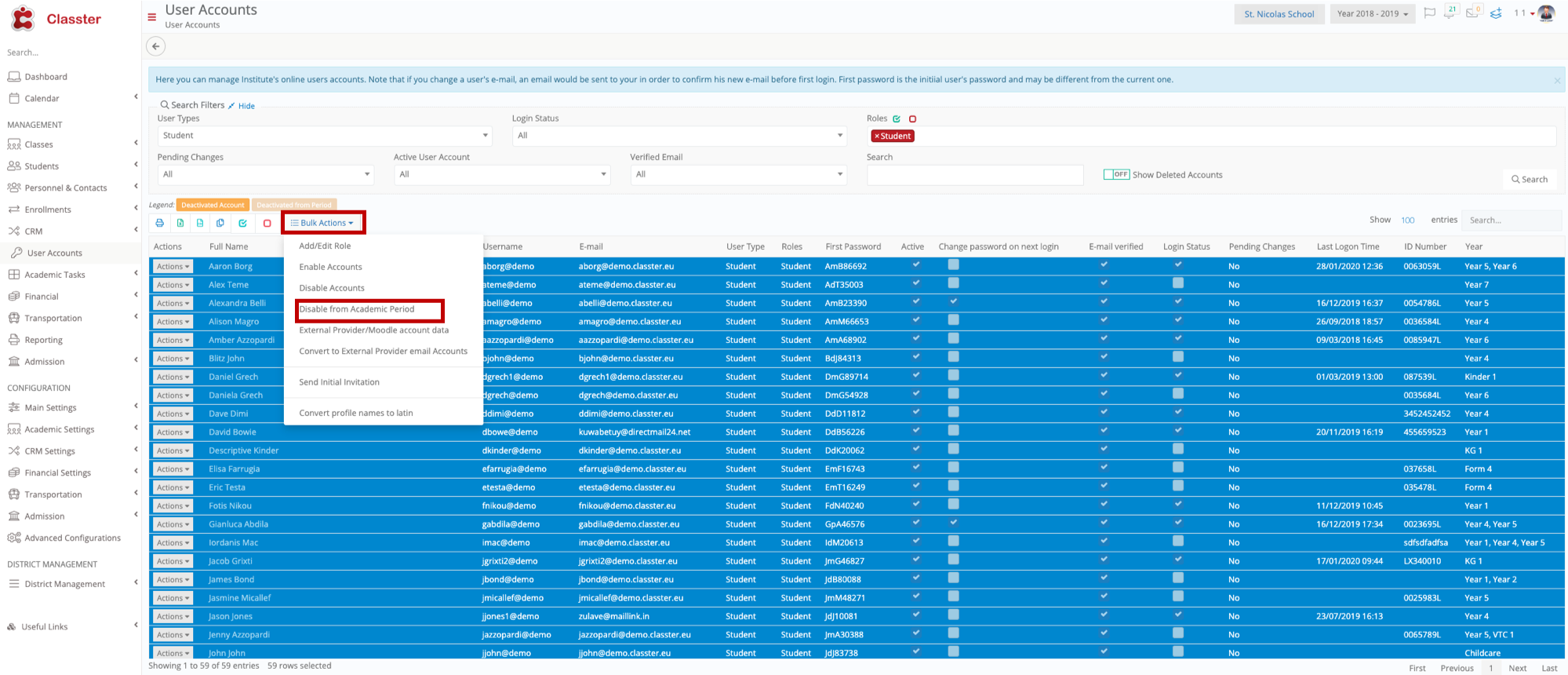The image size is (1568, 675).
Task: Choose Disable from Academic Period
Action: point(357,309)
